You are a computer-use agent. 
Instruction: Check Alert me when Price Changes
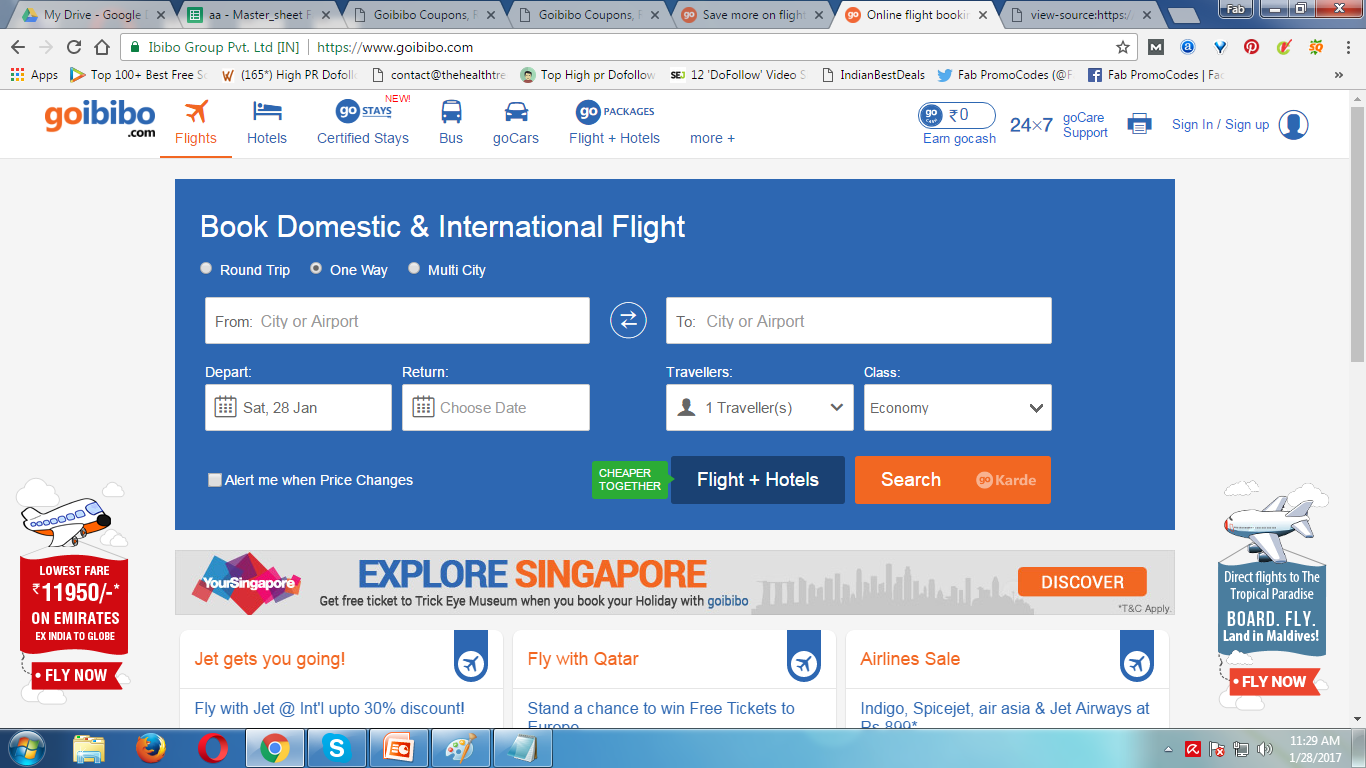click(x=215, y=480)
